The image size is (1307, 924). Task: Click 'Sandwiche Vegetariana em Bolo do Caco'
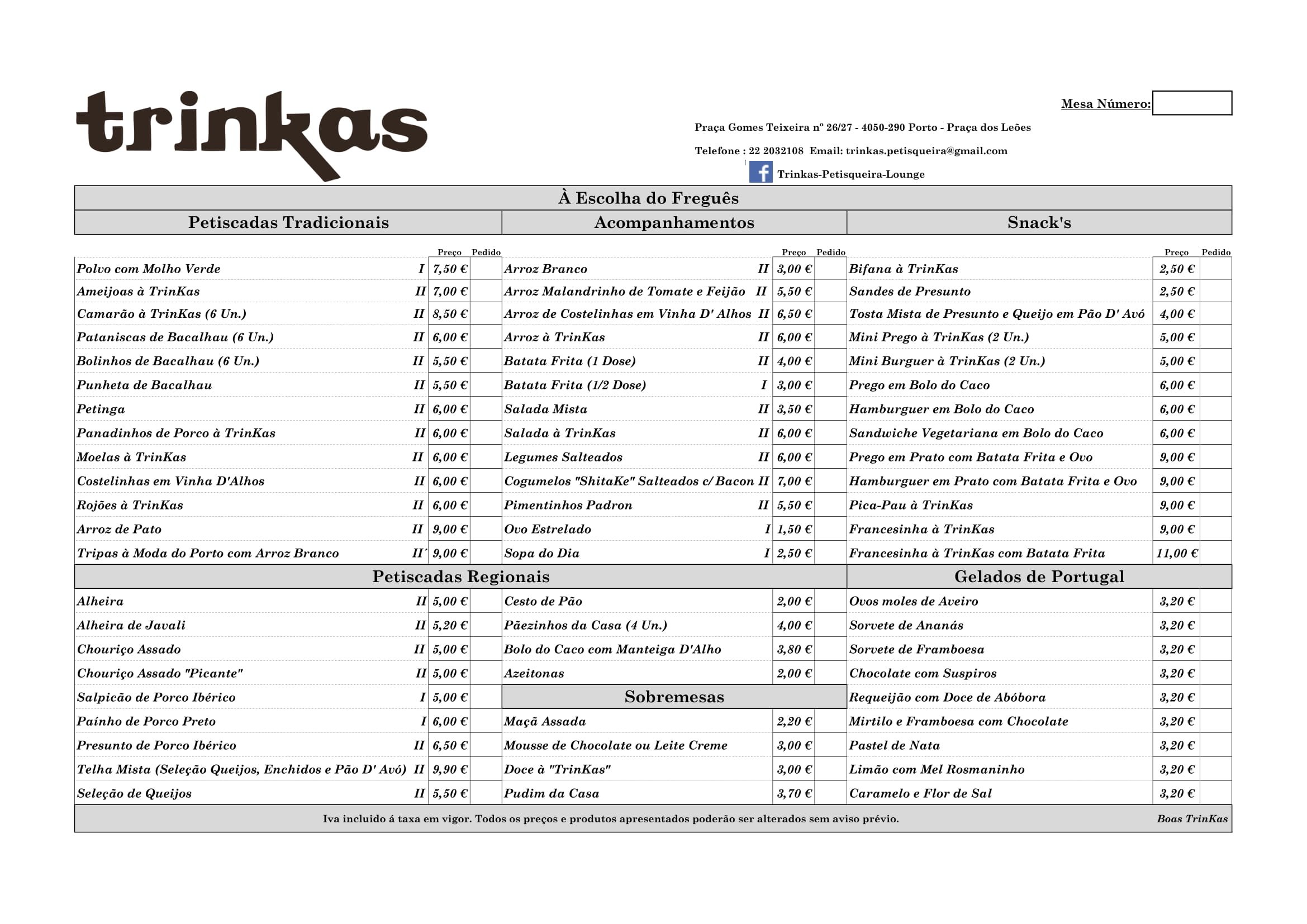(976, 434)
